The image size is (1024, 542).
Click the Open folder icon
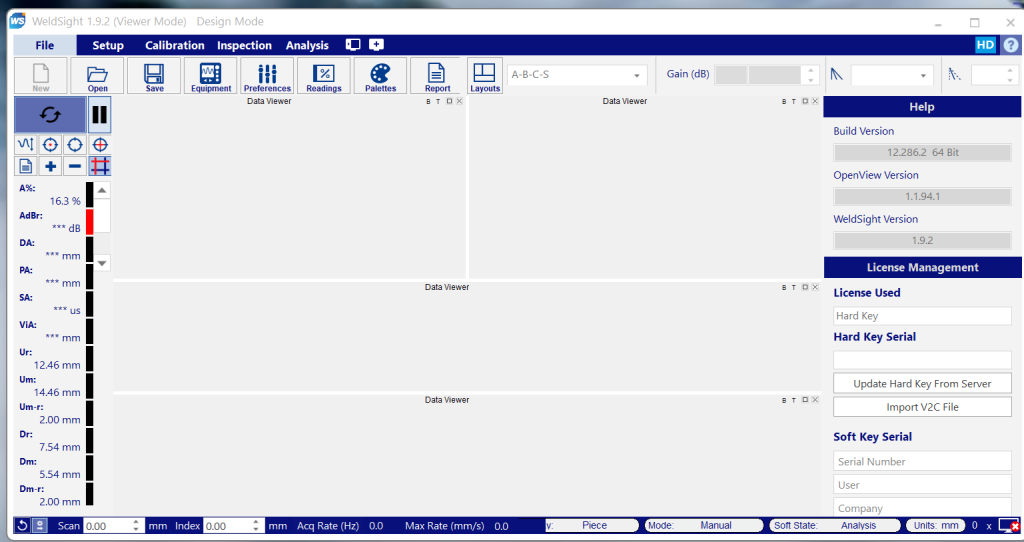tap(97, 76)
